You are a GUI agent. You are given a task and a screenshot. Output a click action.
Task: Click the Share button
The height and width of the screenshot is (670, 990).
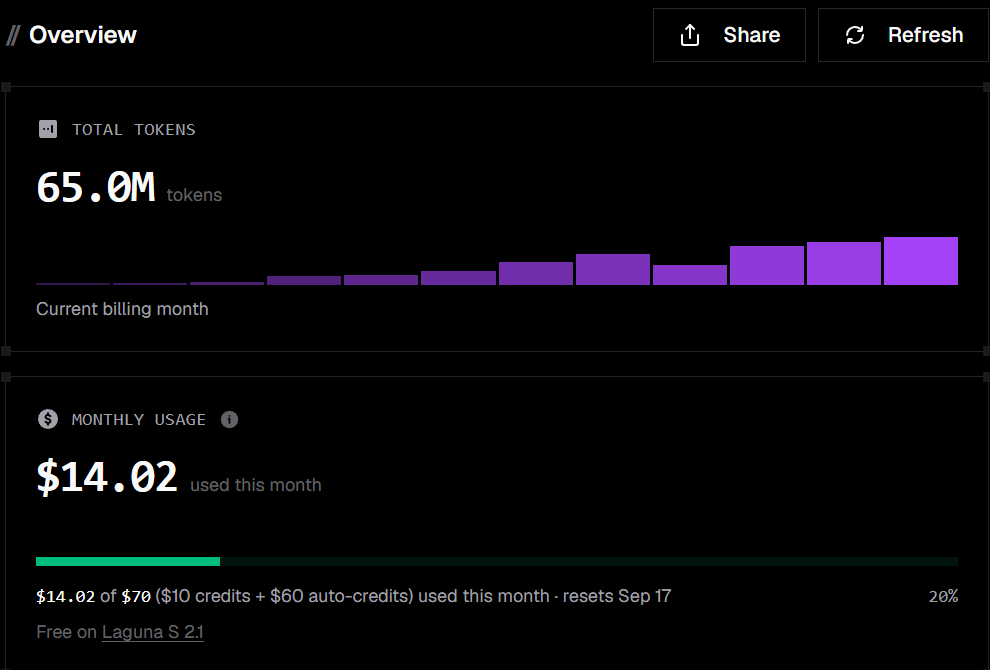pos(729,35)
